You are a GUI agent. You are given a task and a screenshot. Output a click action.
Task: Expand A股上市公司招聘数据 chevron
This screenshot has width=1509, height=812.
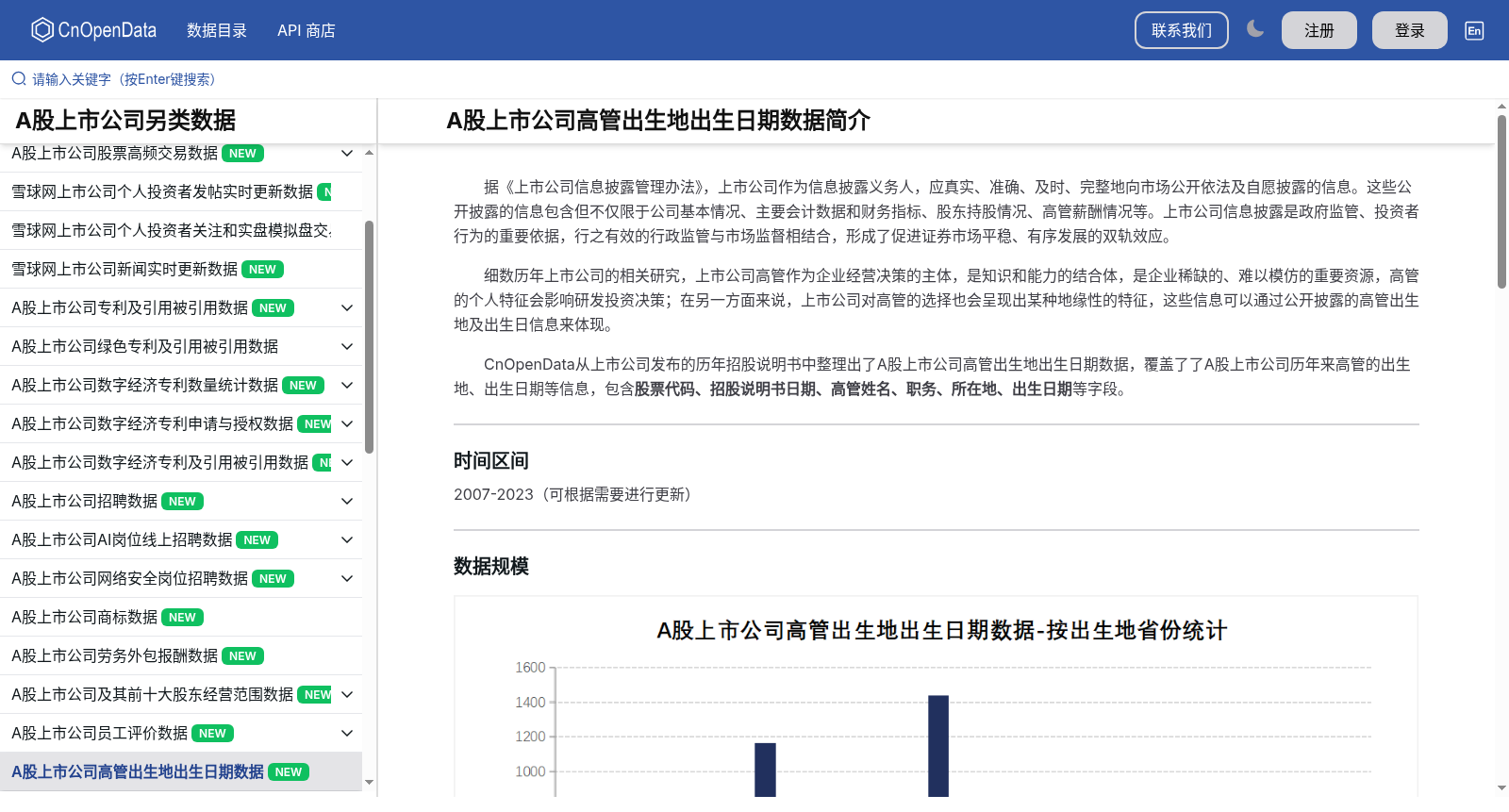[347, 501]
